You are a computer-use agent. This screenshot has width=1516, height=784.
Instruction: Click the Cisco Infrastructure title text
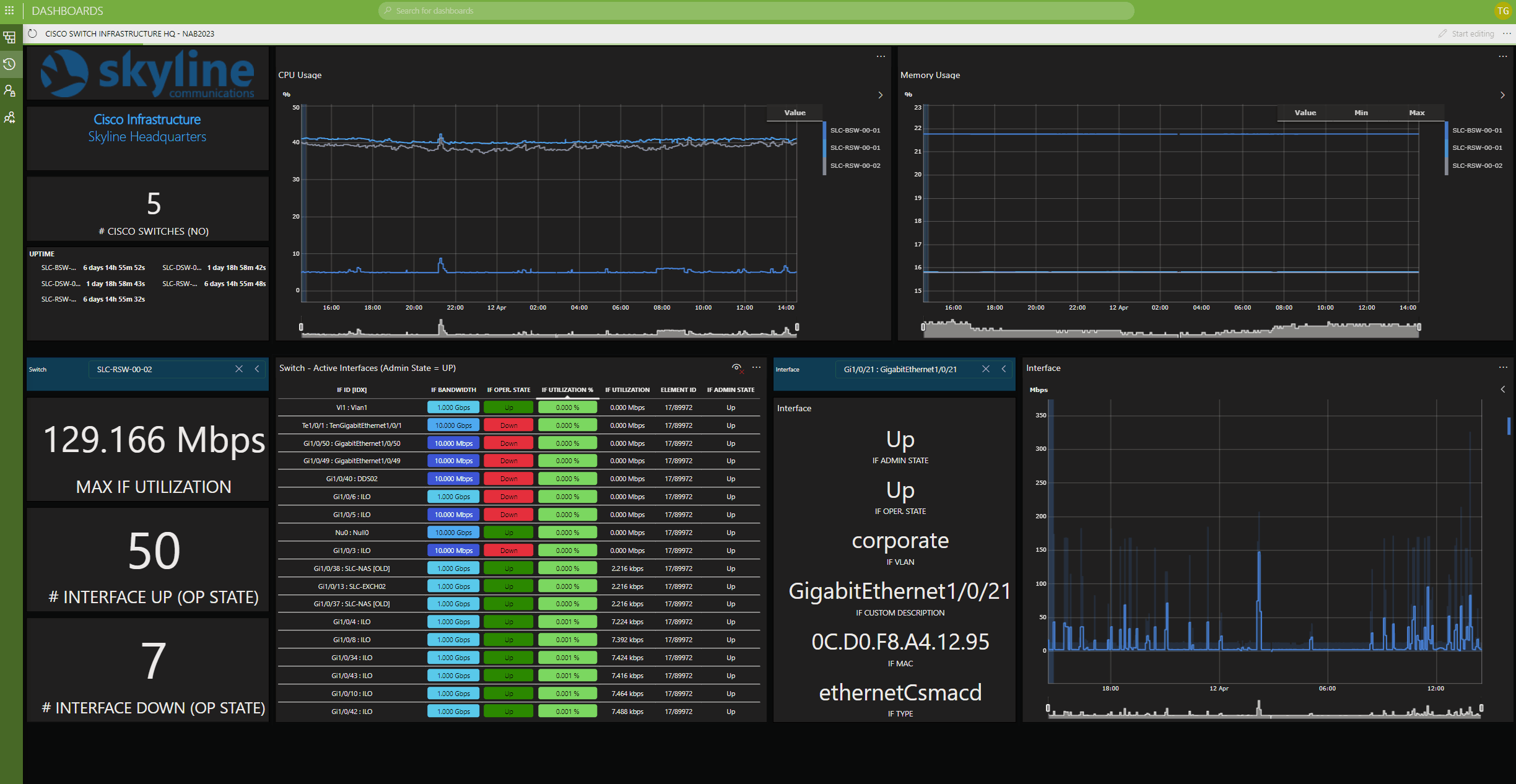click(147, 120)
